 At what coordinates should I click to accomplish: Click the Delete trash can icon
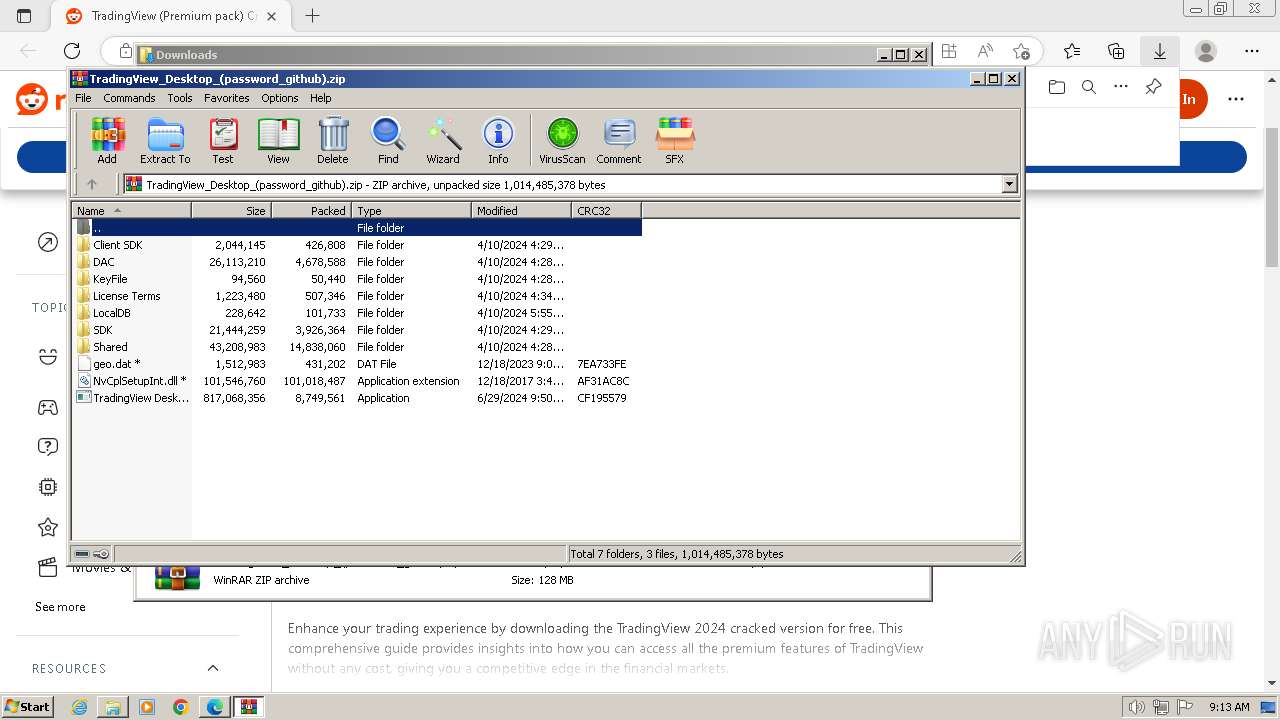(333, 141)
